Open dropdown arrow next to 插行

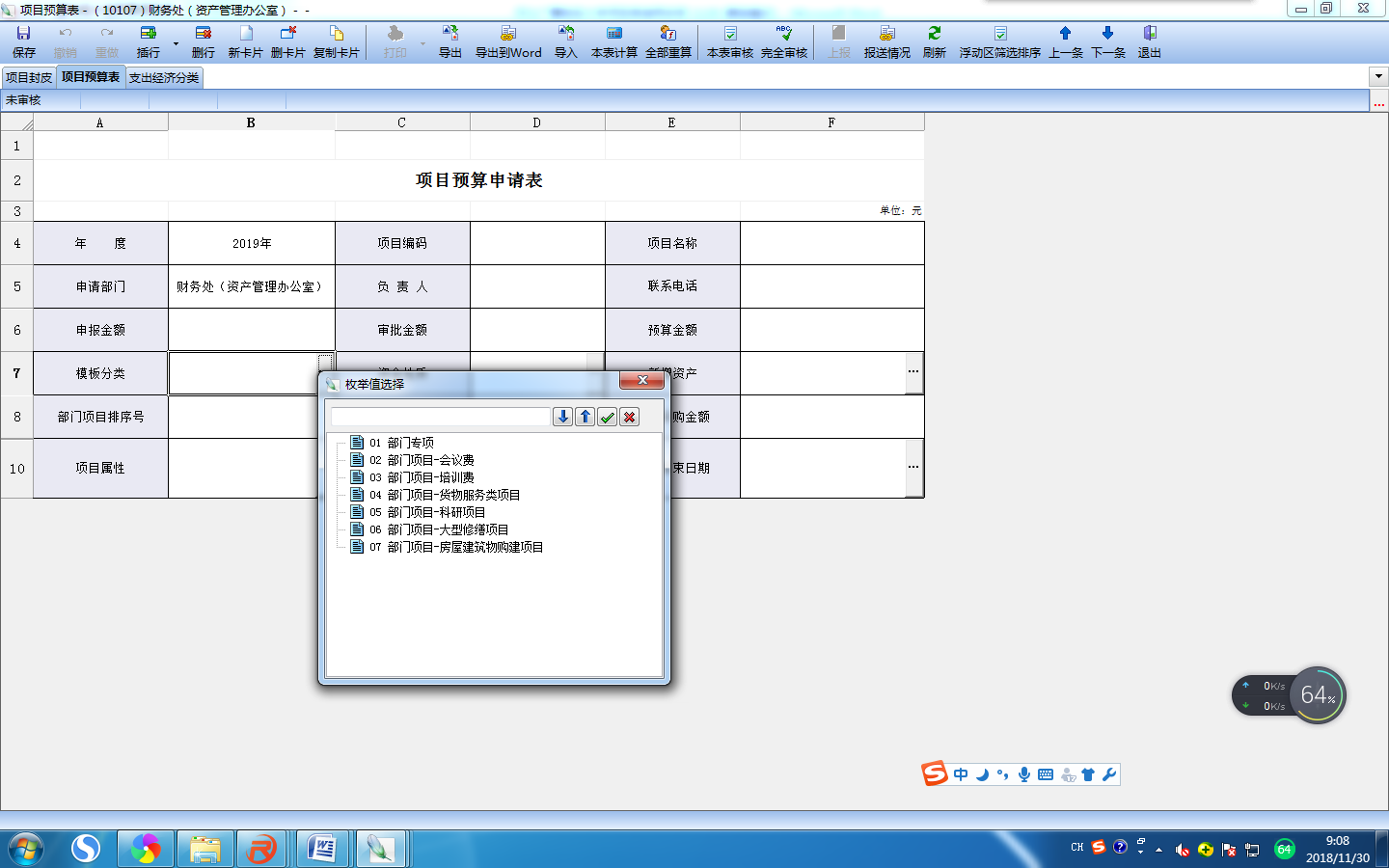176,43
